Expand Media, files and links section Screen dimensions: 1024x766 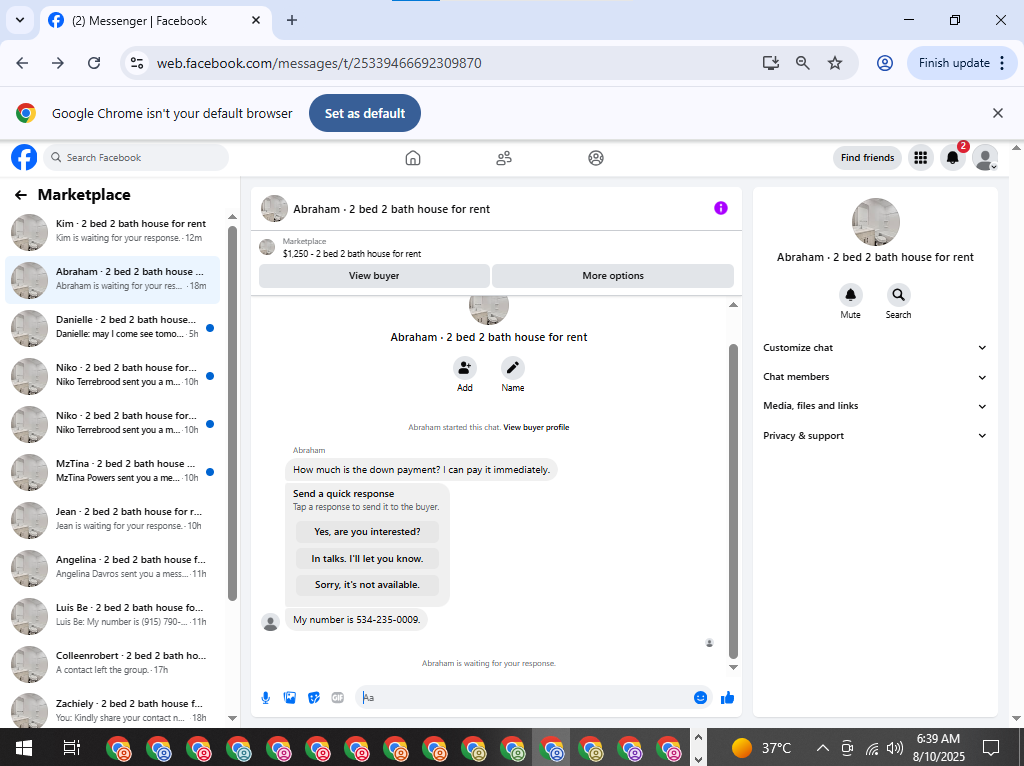[874, 406]
